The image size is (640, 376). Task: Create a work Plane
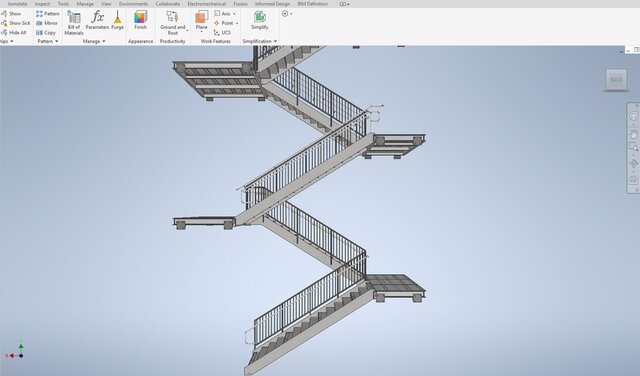pos(202,20)
